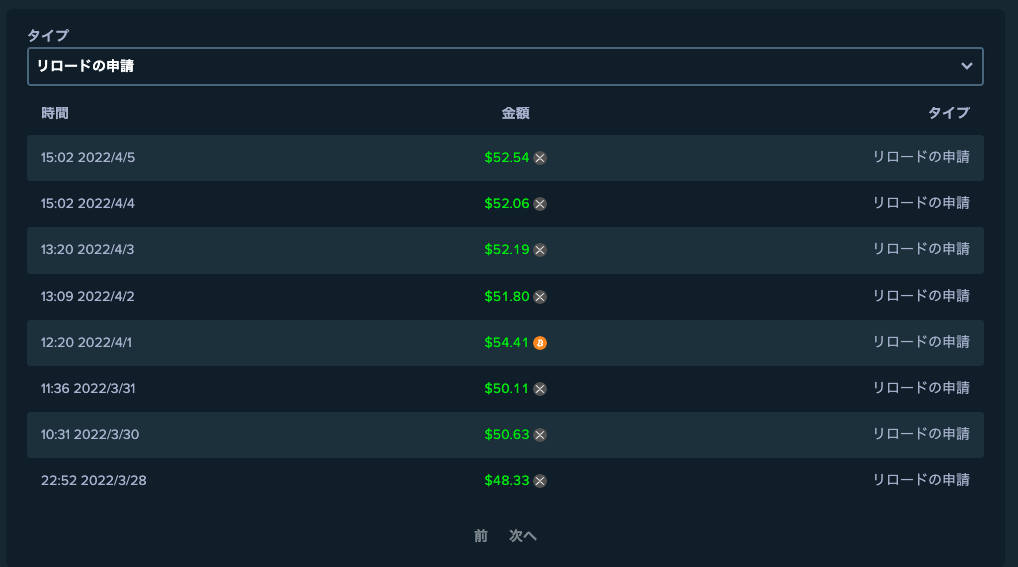The height and width of the screenshot is (567, 1018).
Task: Click the currency icon beside $52.54
Action: 540,158
